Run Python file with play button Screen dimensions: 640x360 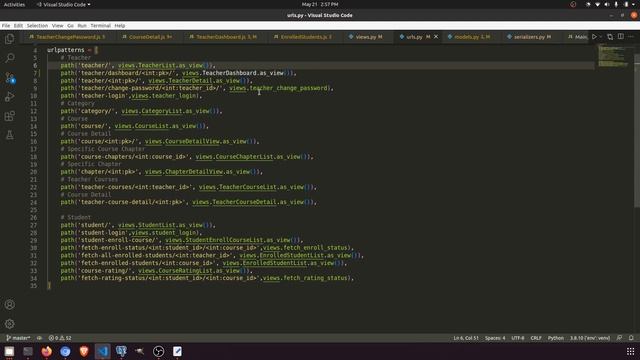click(x=594, y=37)
